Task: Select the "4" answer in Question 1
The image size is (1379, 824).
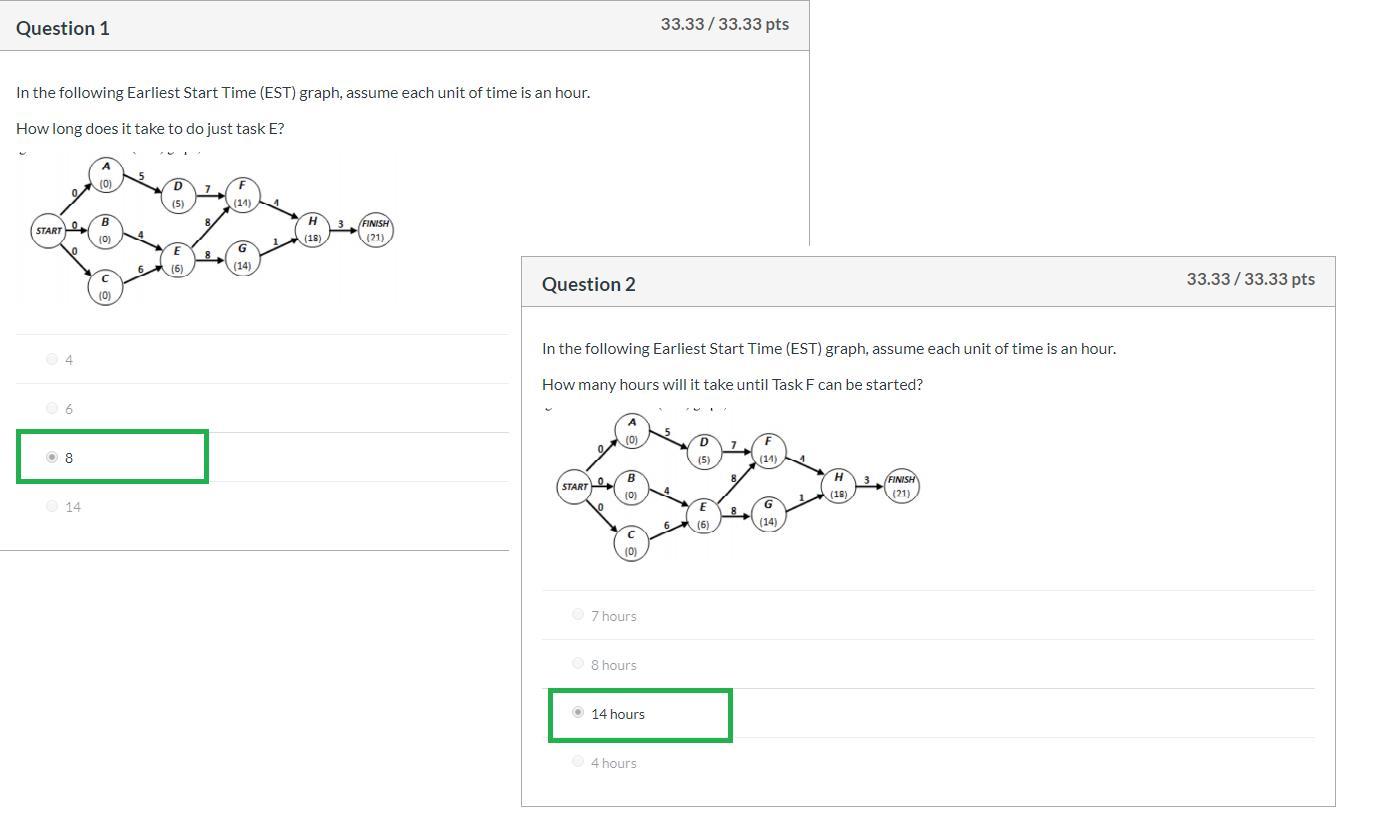Action: click(52, 359)
